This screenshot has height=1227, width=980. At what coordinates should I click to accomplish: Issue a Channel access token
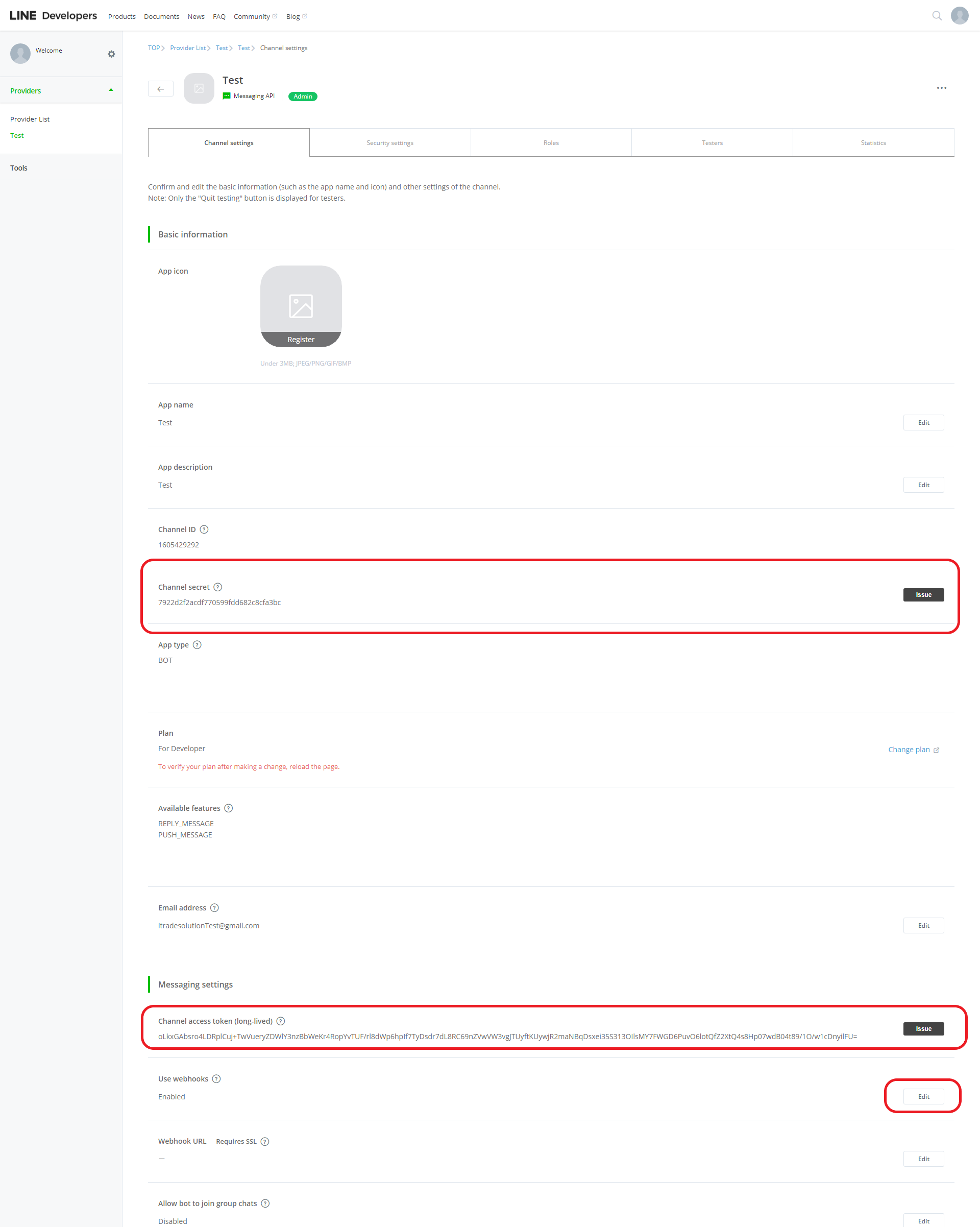[923, 1029]
